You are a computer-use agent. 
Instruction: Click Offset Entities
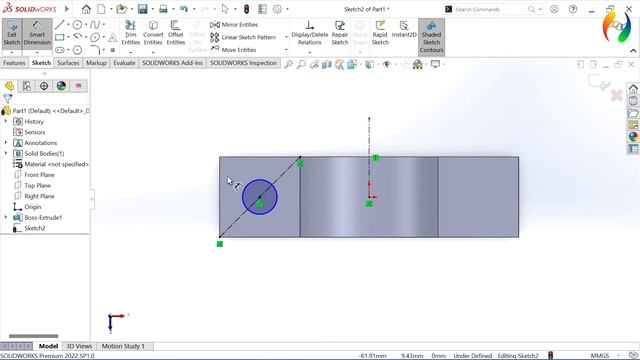pos(176,33)
